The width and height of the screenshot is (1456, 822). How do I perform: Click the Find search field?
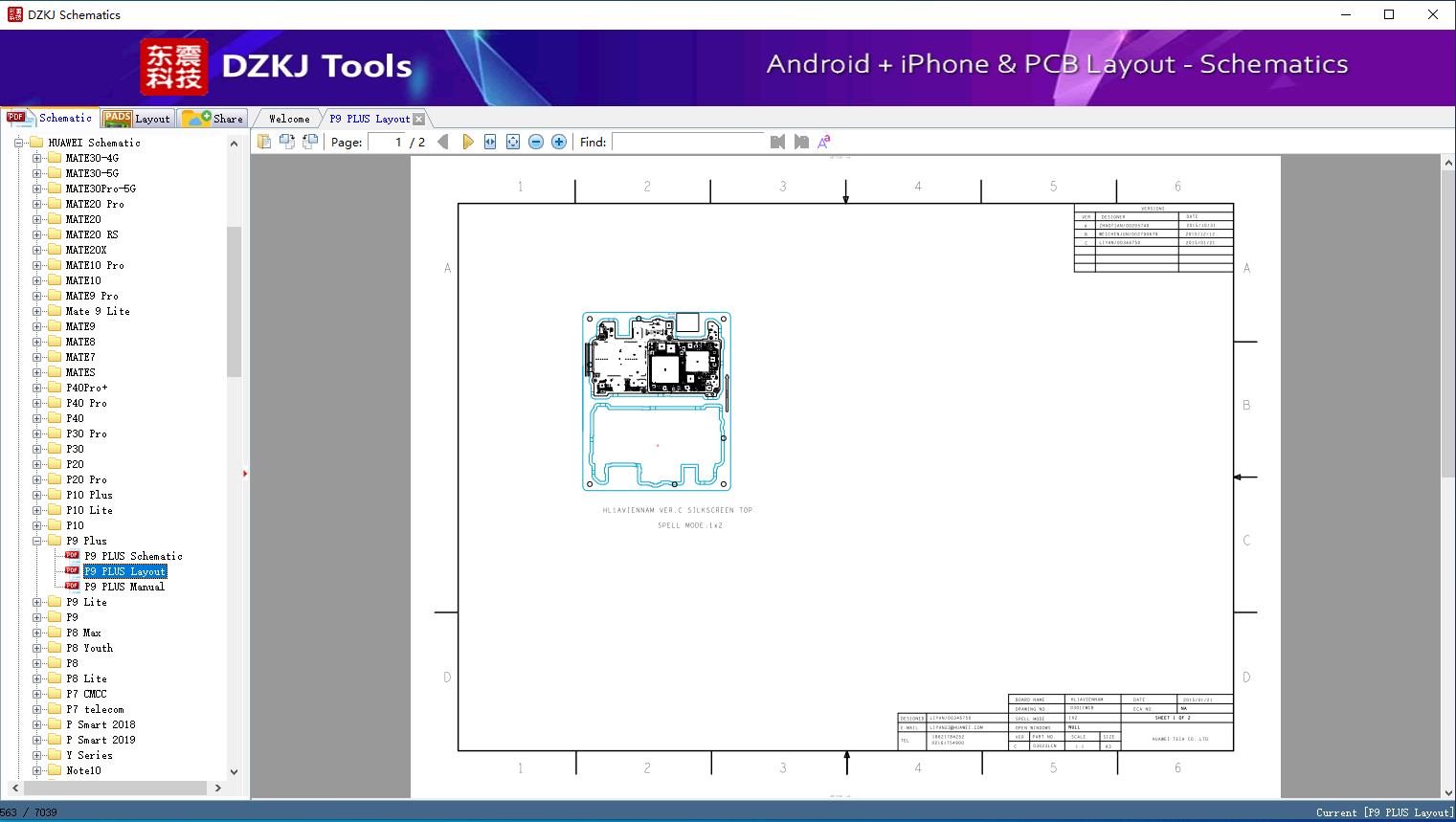(x=688, y=142)
